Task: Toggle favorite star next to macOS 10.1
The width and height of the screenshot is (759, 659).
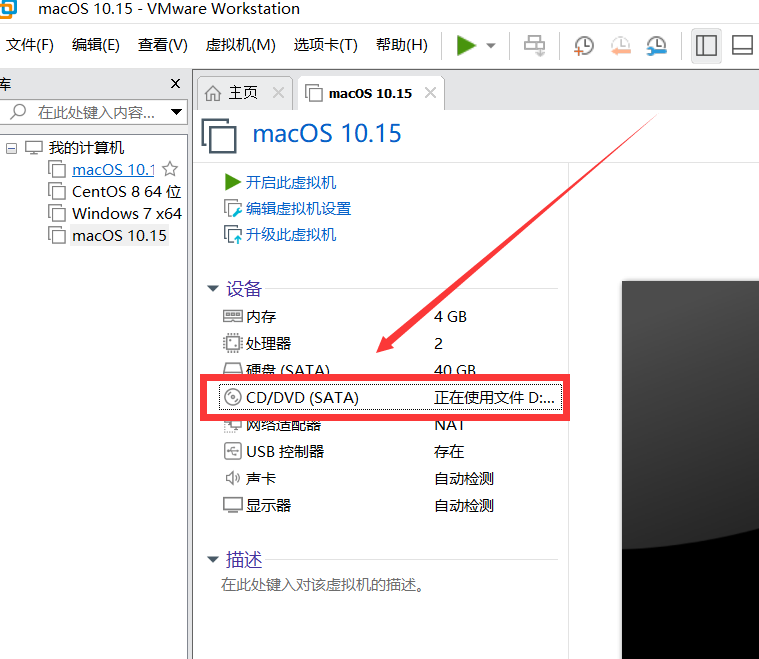Action: click(x=170, y=169)
